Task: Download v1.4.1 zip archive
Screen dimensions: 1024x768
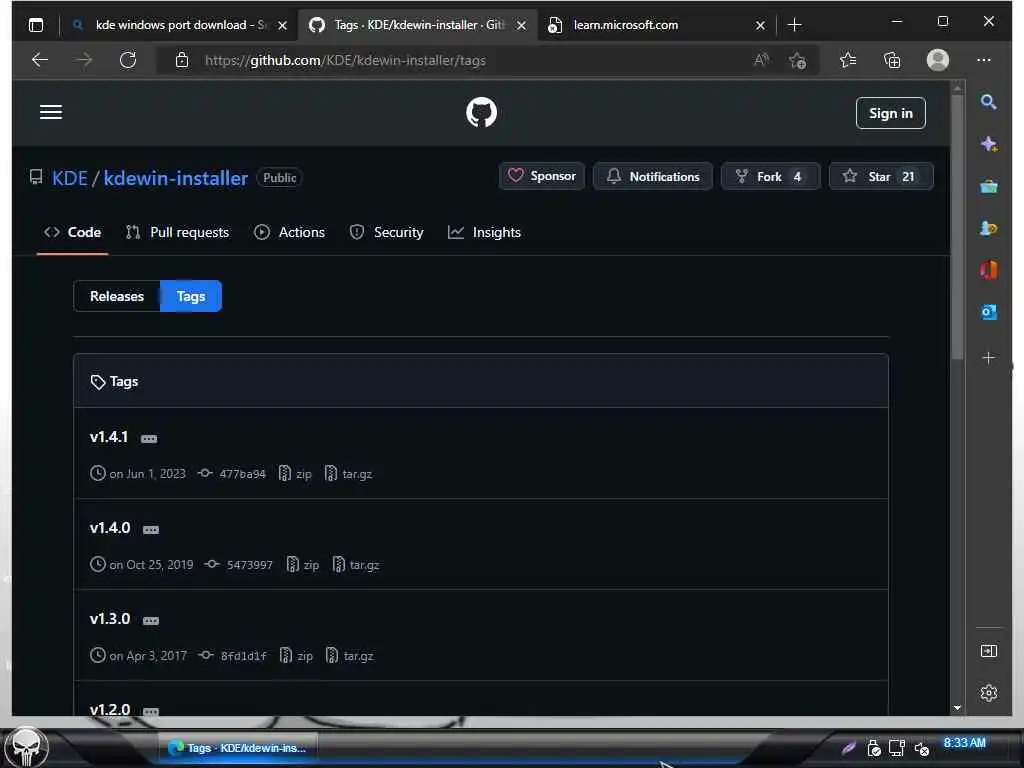Action: (x=295, y=474)
